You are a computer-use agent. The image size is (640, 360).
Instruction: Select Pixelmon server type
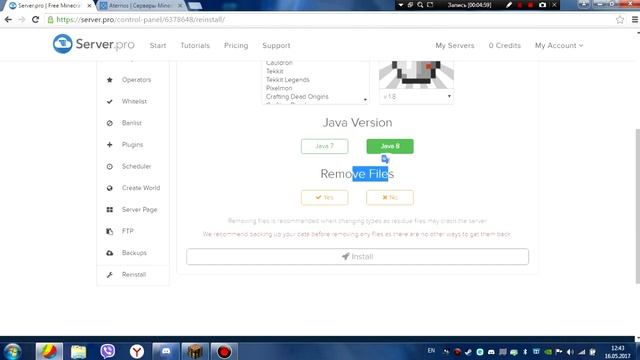pos(279,88)
